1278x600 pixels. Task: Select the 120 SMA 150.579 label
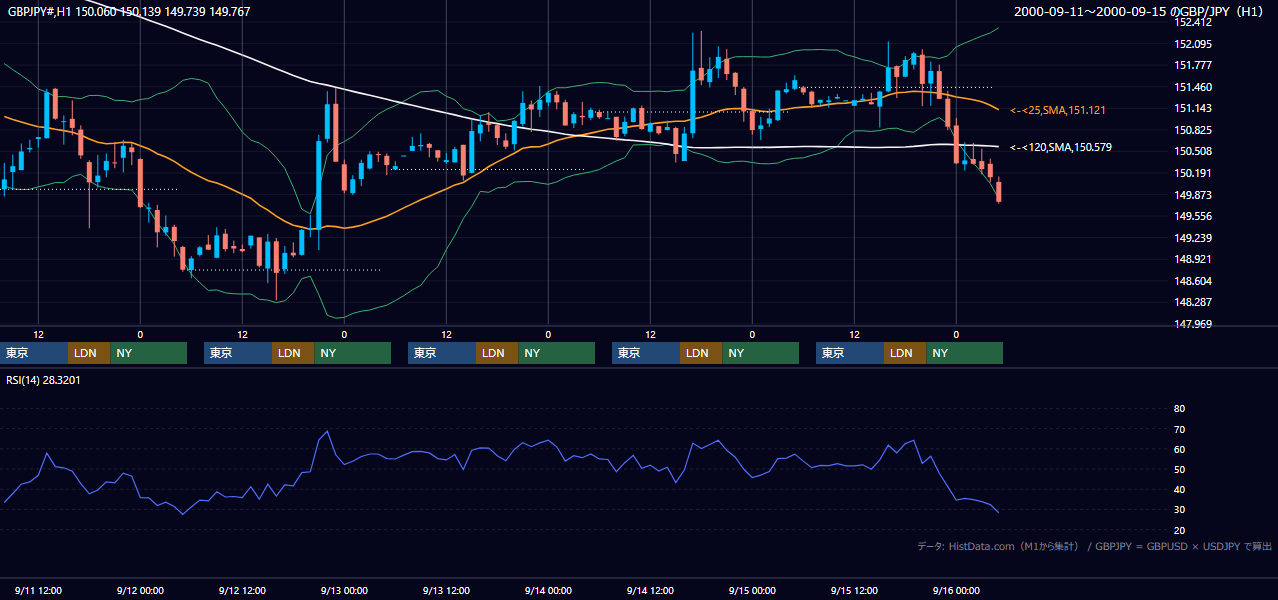pyautogui.click(x=1061, y=147)
